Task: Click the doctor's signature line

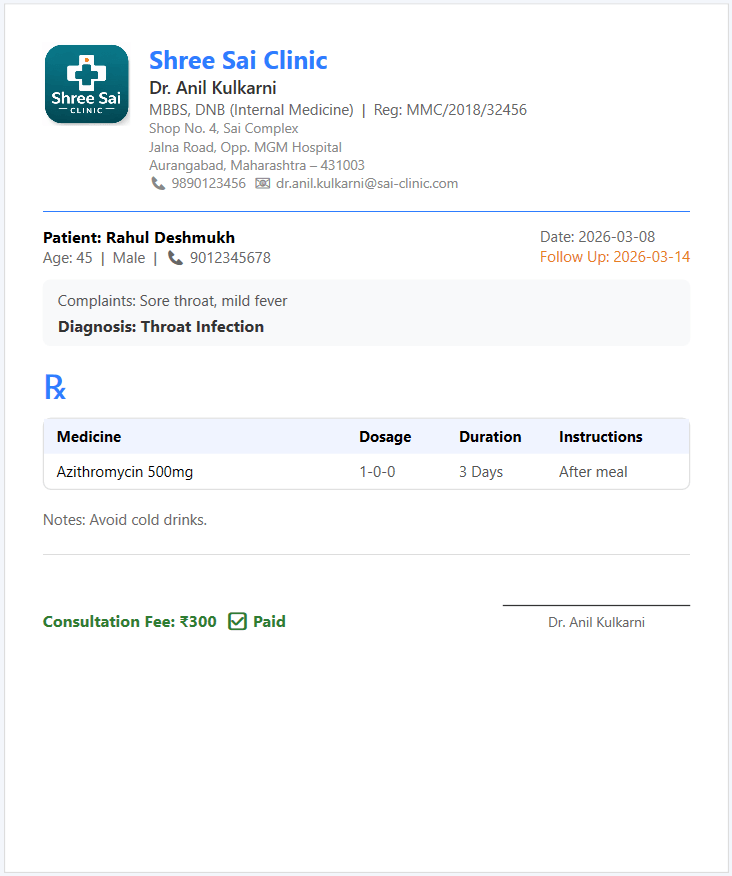Action: click(596, 606)
